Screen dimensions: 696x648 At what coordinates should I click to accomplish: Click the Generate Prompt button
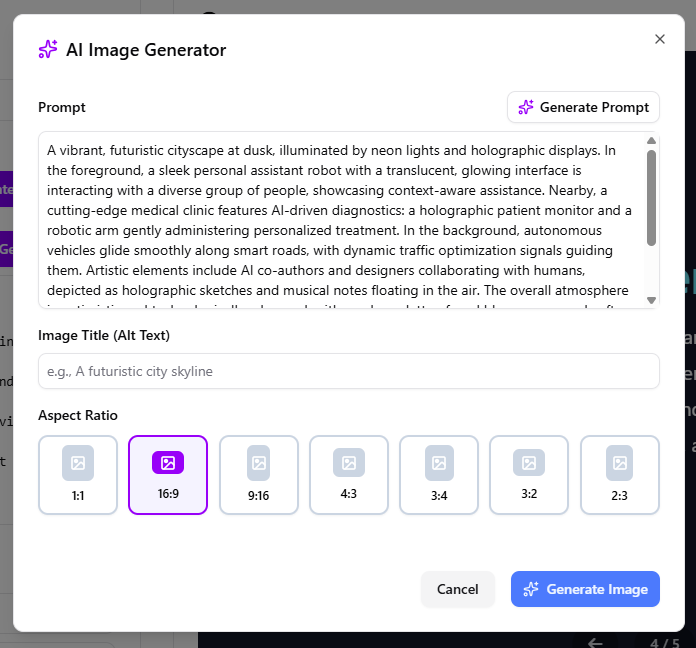(584, 107)
